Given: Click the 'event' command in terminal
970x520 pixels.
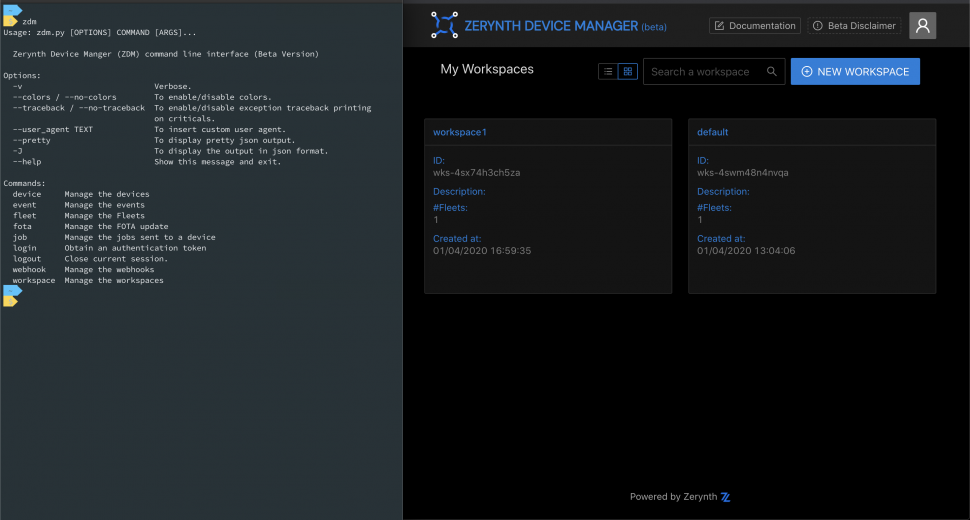Looking at the screenshot, I should (24, 205).
